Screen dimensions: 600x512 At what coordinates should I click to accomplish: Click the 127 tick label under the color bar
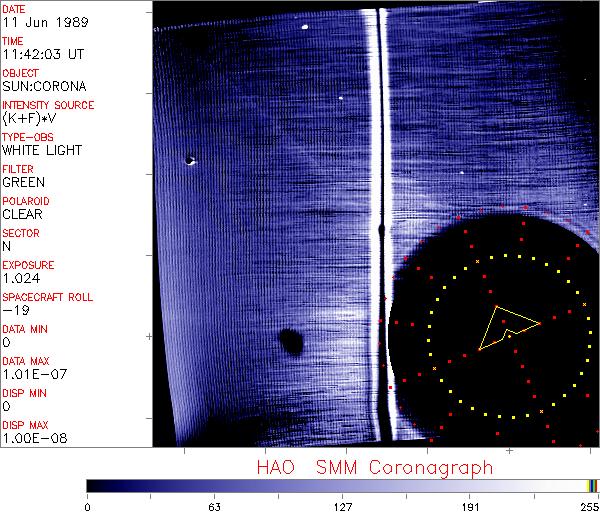click(343, 505)
